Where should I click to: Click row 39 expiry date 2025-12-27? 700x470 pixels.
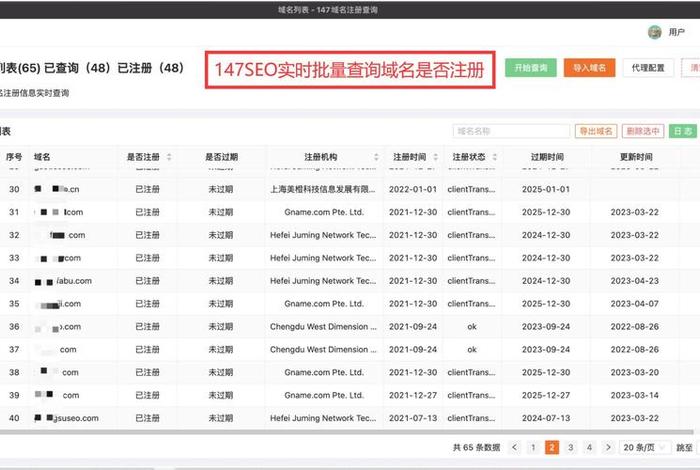pyautogui.click(x=546, y=395)
